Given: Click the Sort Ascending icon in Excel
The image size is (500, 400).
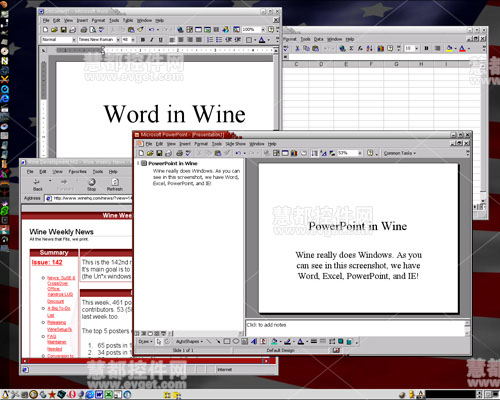Looking at the screenshot, I should tap(369, 48).
